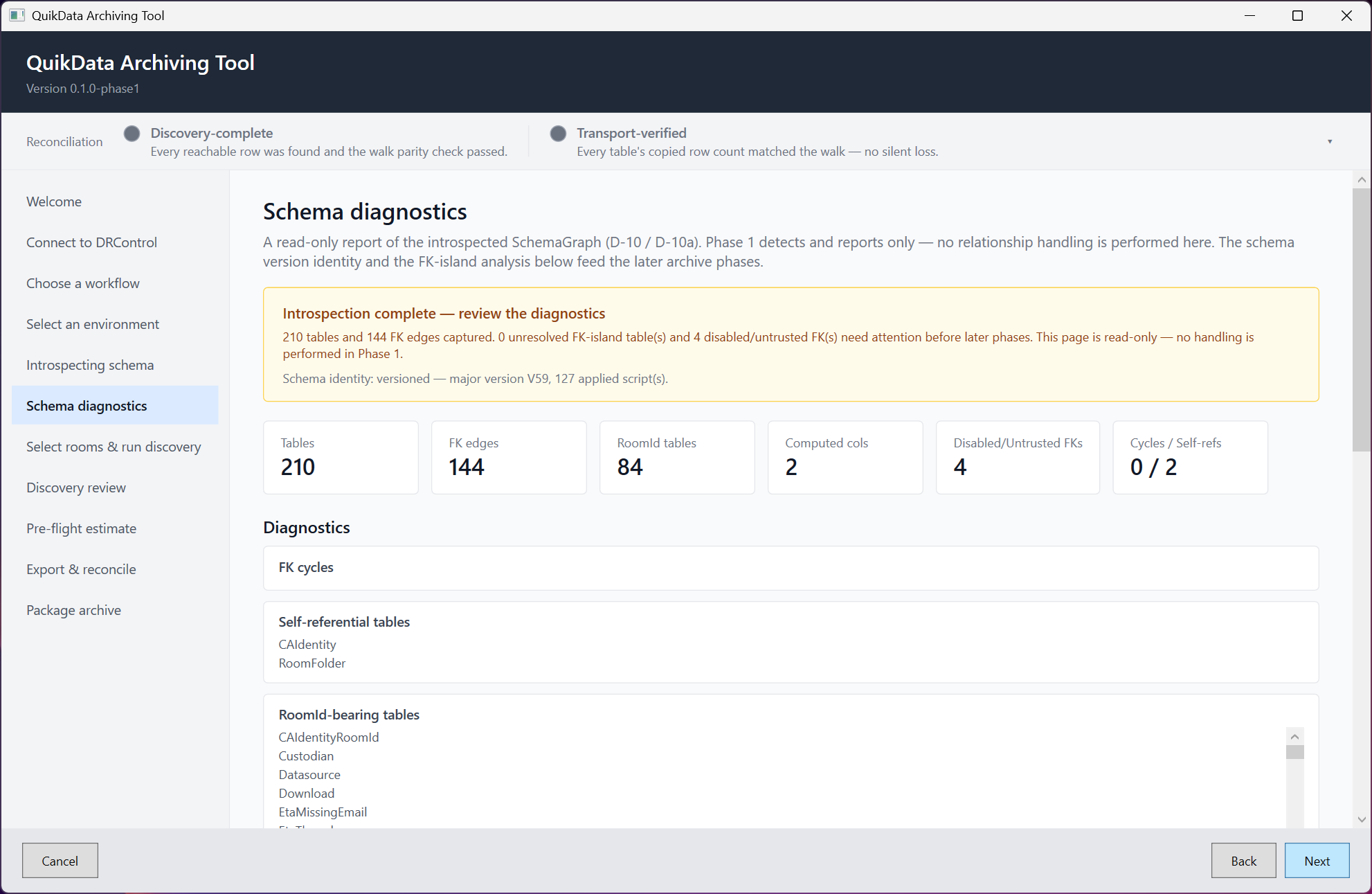This screenshot has width=1372, height=894.
Task: Expand the Reconciliation bar dropdown arrow
Action: pos(1330,141)
